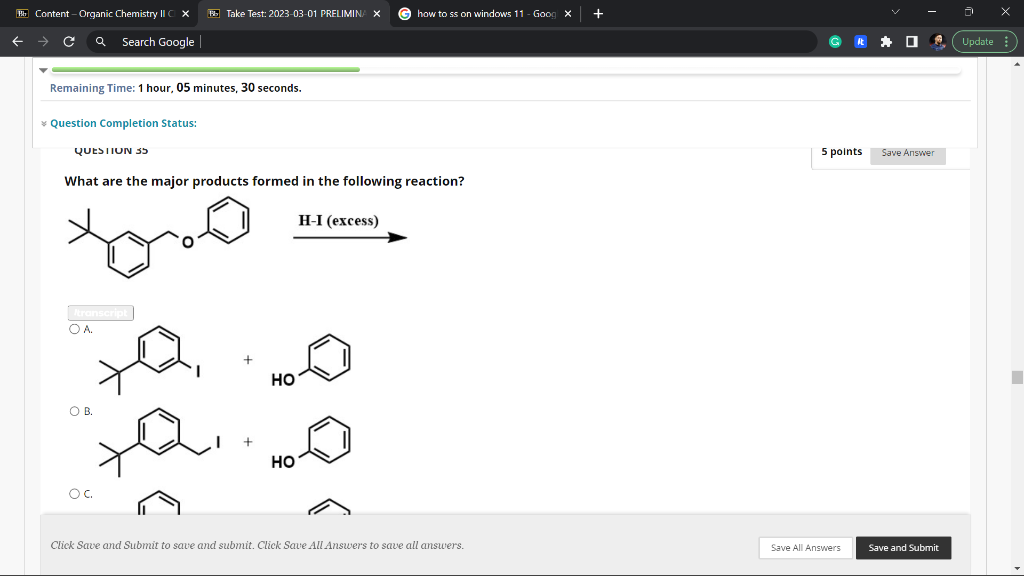Viewport: 1024px width, 576px height.
Task: Open the browser profile avatar
Action: coord(937,41)
